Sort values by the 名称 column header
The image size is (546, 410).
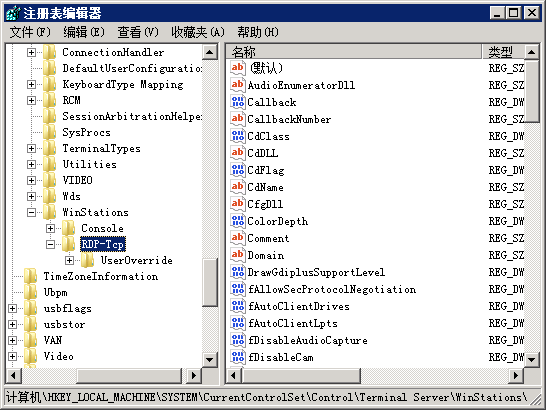354,52
